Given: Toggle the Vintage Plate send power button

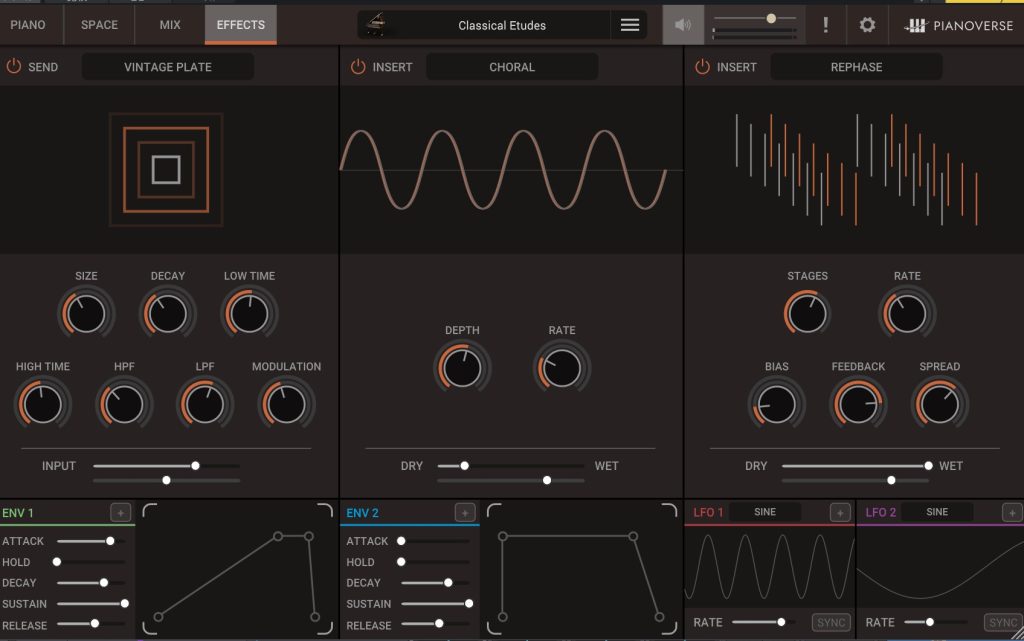Looking at the screenshot, I should [14, 67].
